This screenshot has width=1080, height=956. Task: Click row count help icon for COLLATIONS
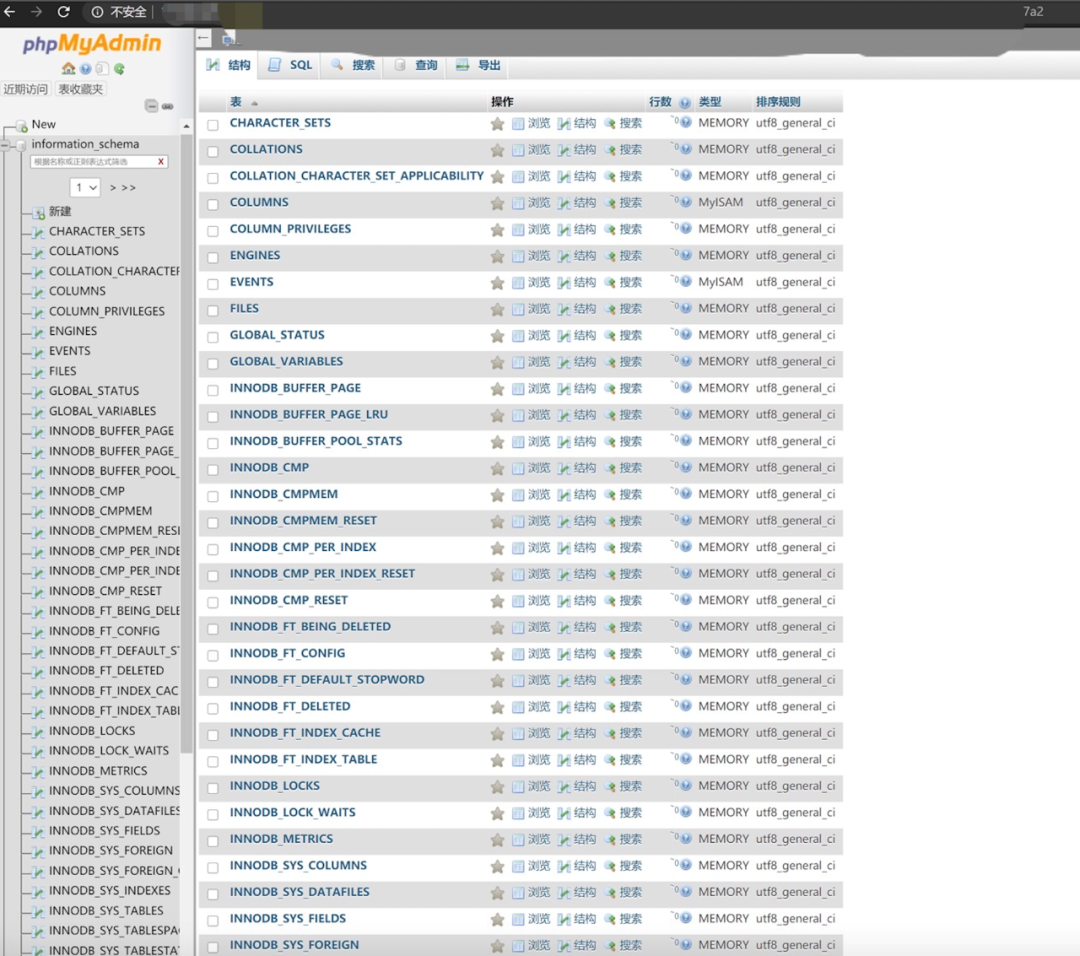tap(686, 149)
